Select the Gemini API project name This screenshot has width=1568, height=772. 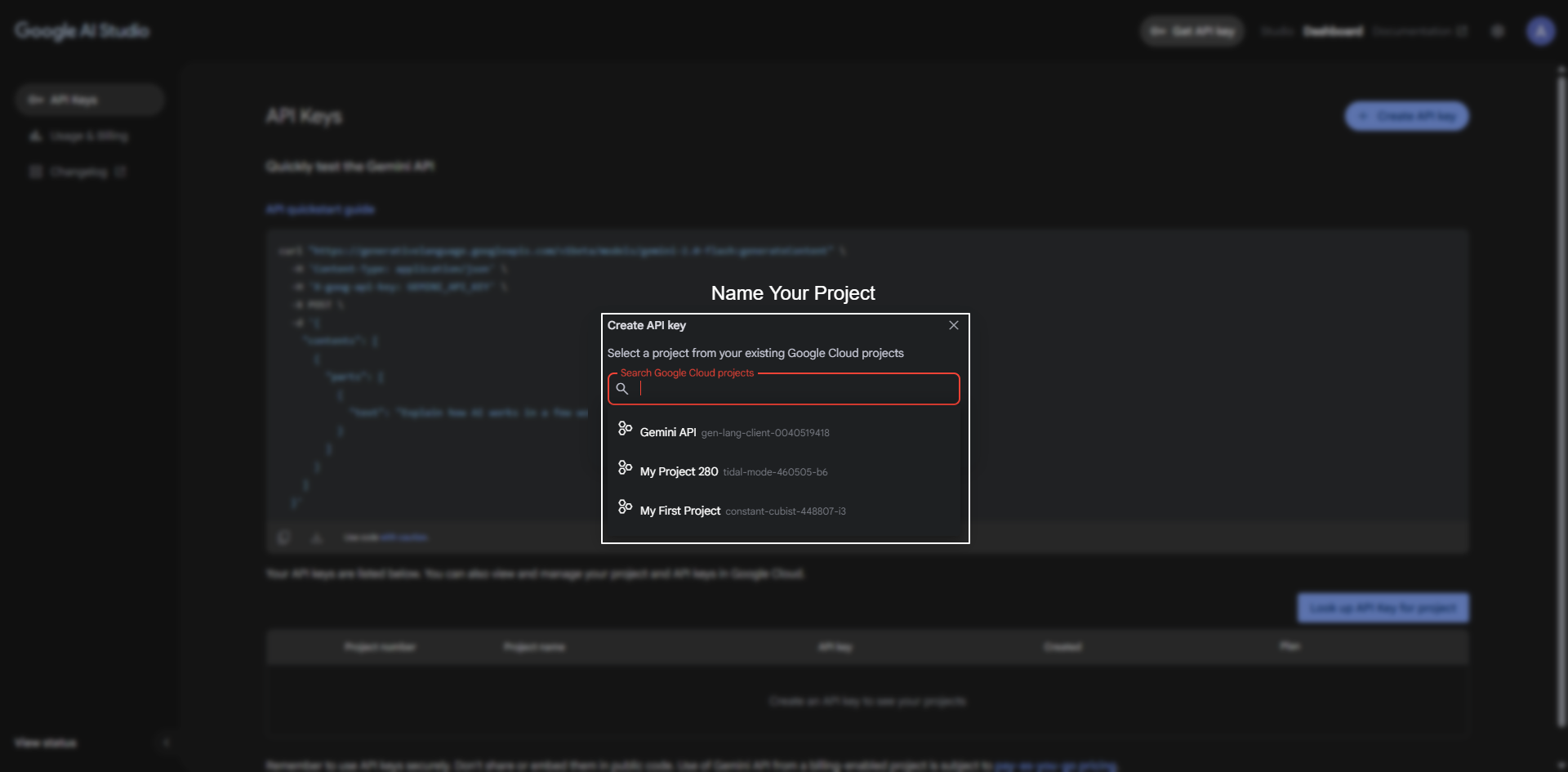668,432
